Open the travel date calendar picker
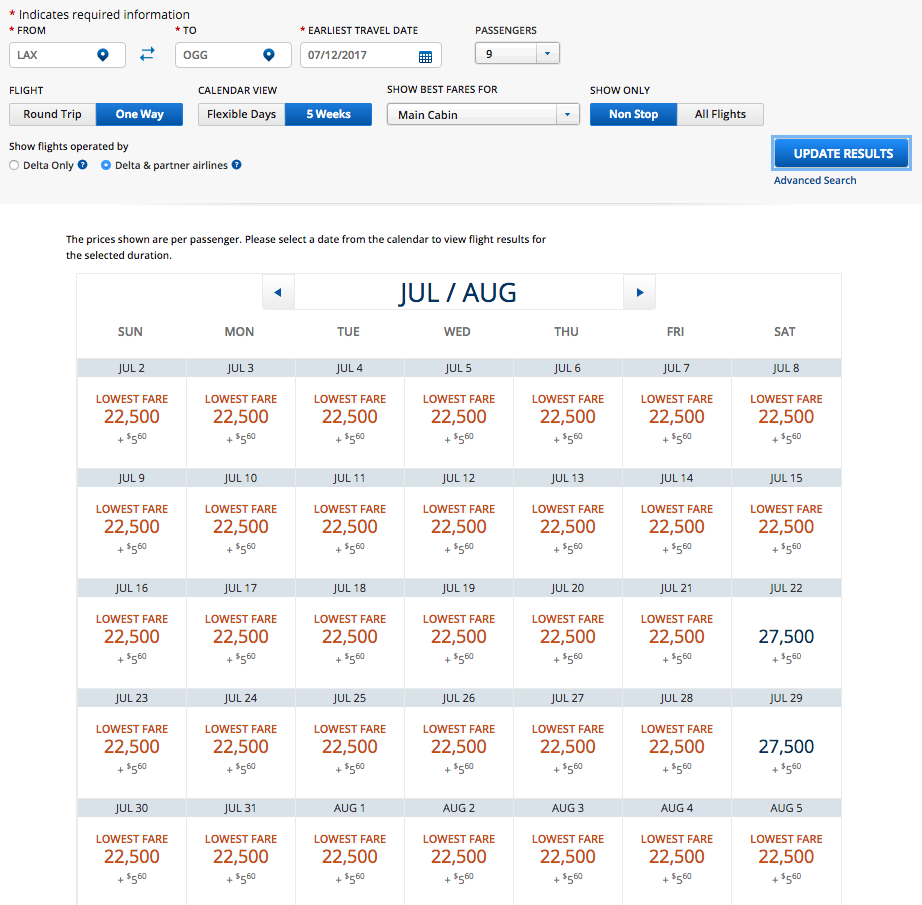This screenshot has height=905, width=922. click(425, 56)
